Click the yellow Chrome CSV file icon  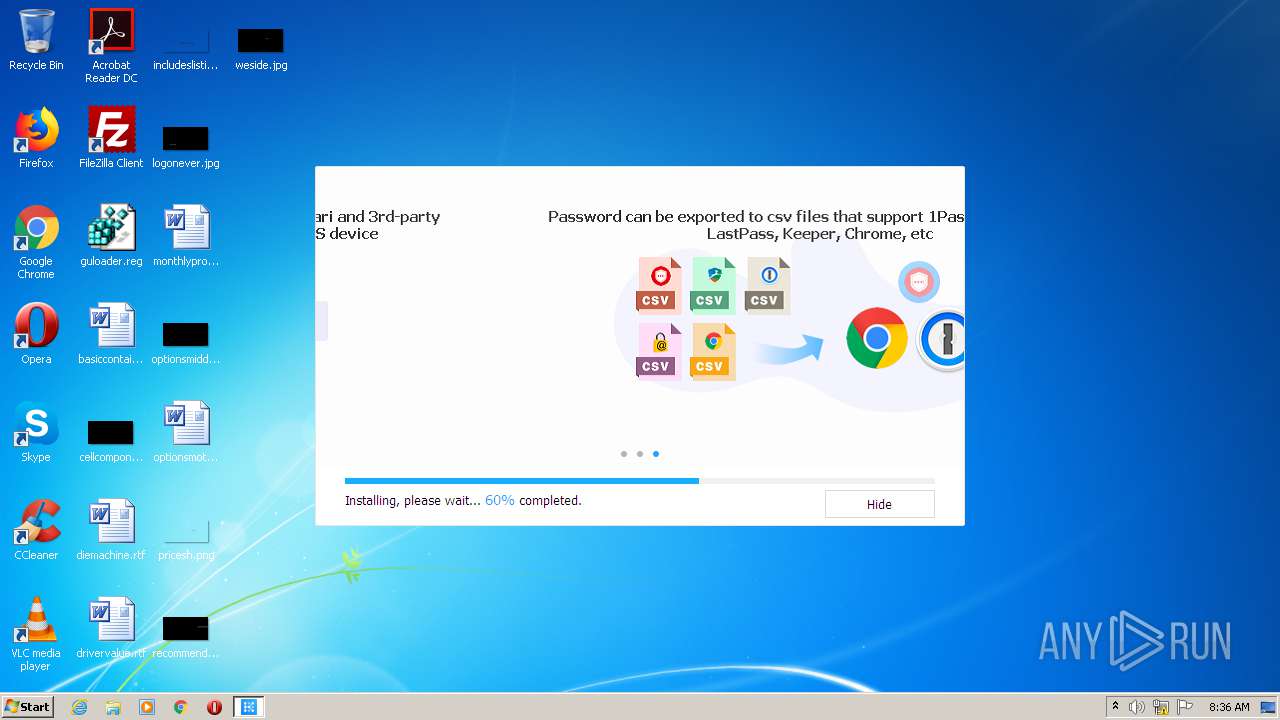(x=713, y=351)
